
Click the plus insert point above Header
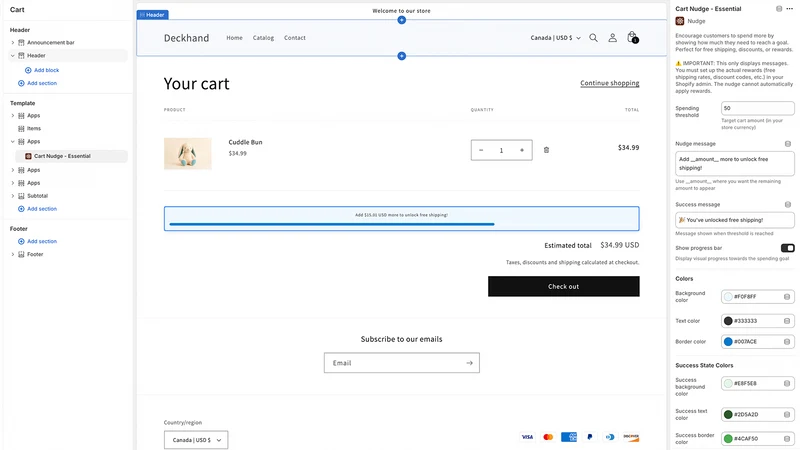click(x=402, y=20)
